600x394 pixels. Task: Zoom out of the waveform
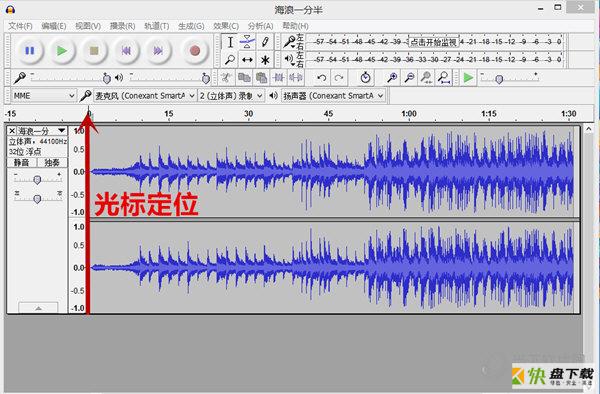409,78
